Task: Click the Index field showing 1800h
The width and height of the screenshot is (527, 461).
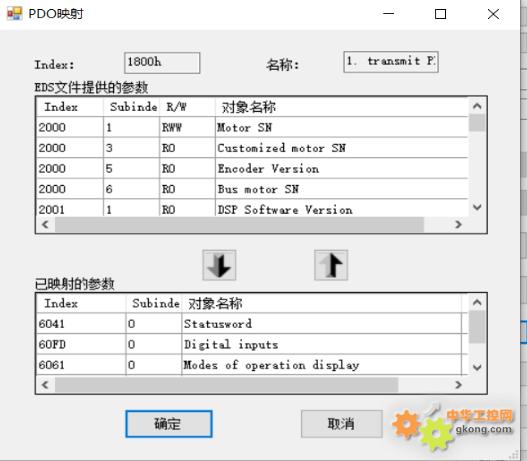Action: [x=162, y=63]
